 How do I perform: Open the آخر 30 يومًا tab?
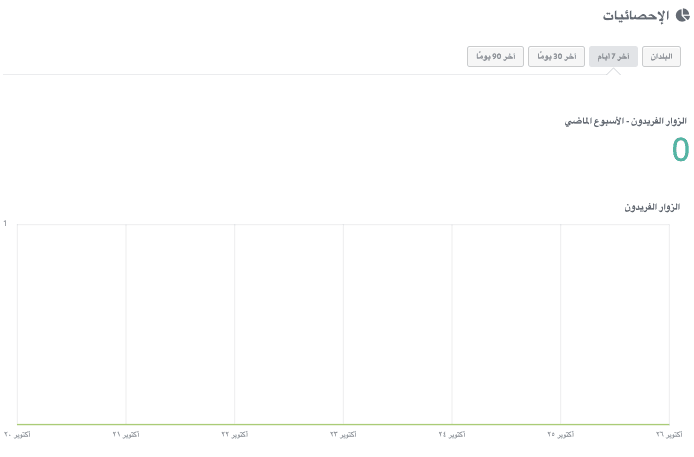[x=554, y=57]
